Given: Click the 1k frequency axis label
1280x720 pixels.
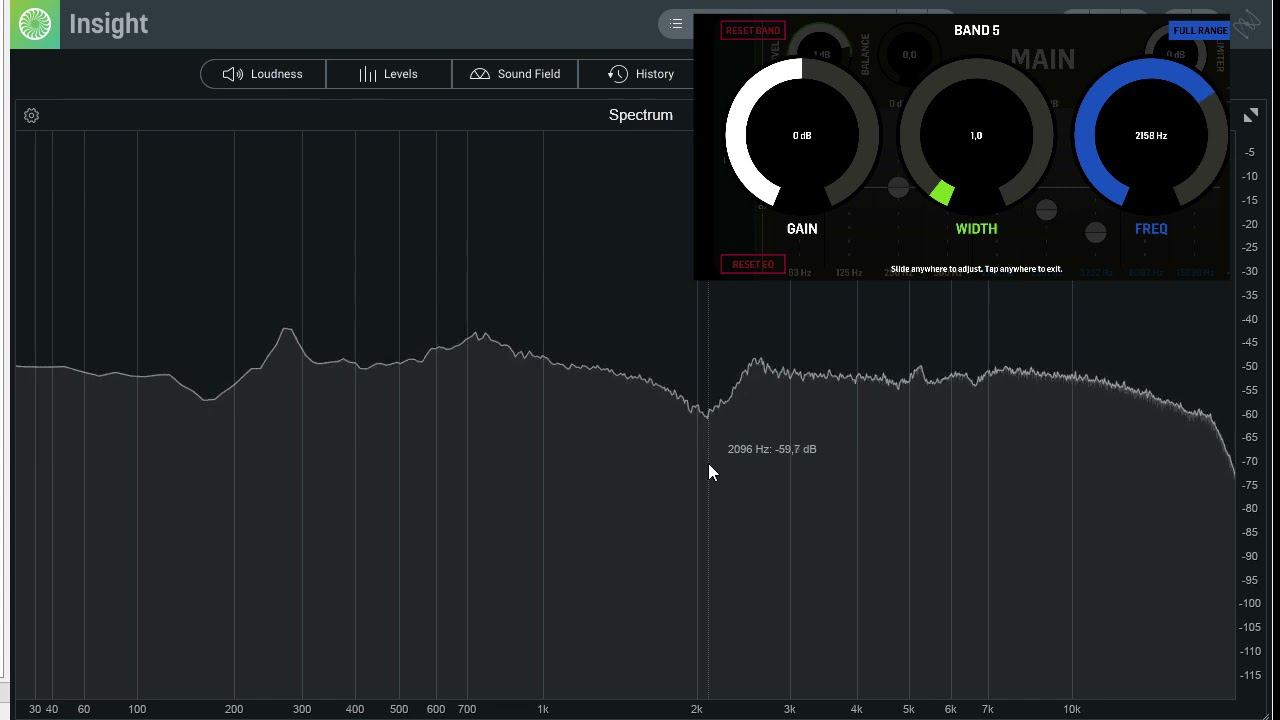Looking at the screenshot, I should pyautogui.click(x=543, y=709).
